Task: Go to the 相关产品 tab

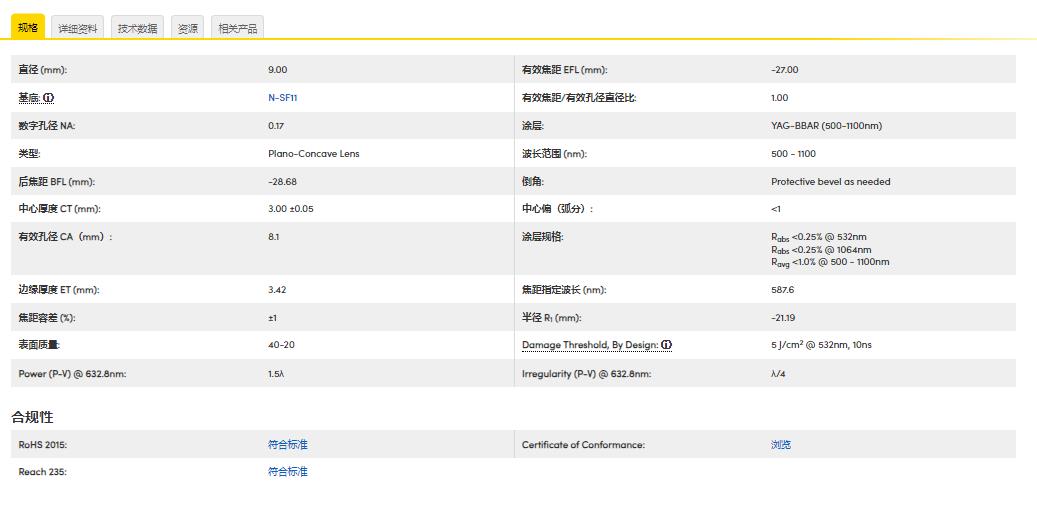Action: pyautogui.click(x=237, y=28)
